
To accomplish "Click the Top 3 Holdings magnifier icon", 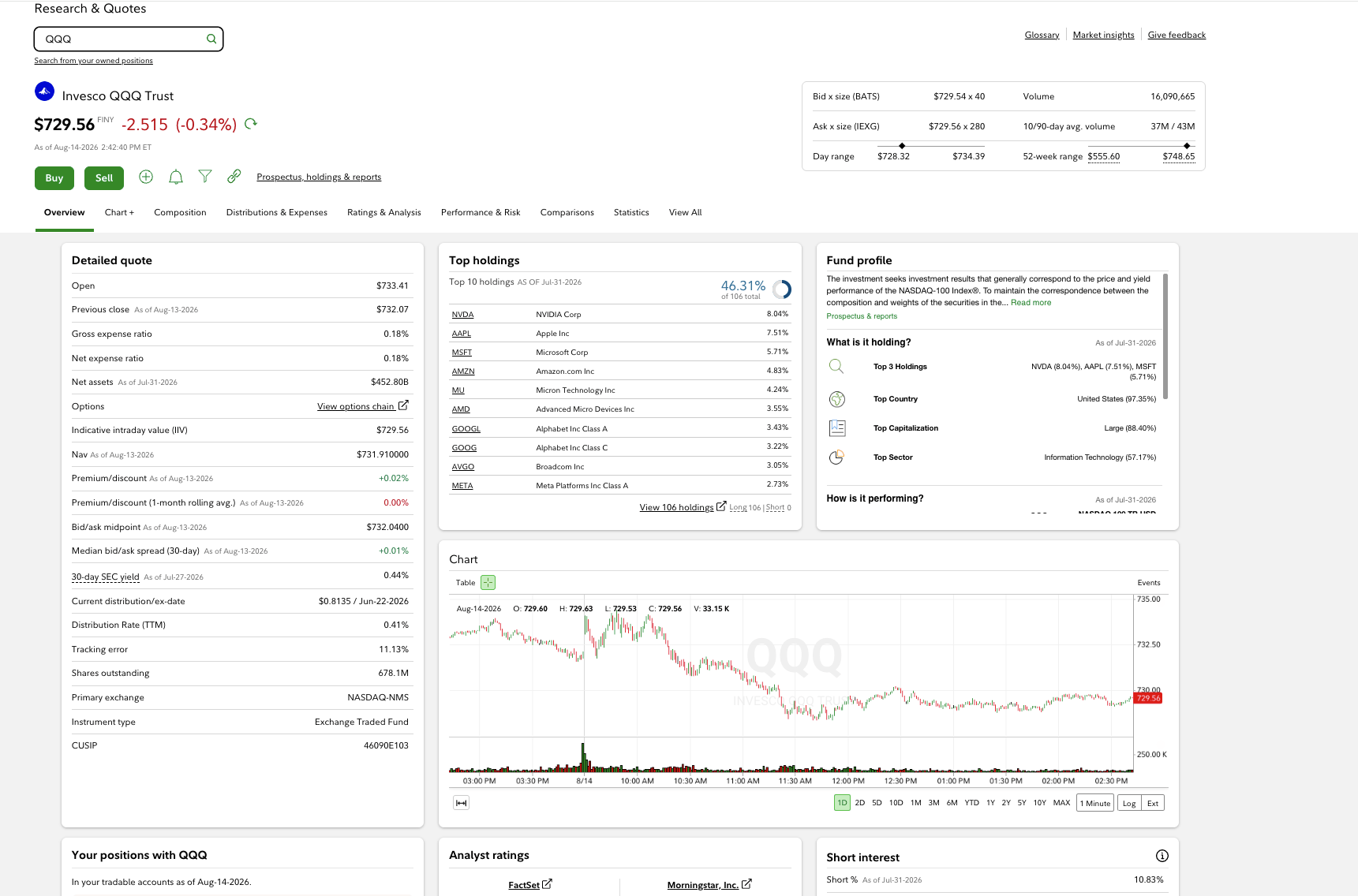I will [836, 367].
